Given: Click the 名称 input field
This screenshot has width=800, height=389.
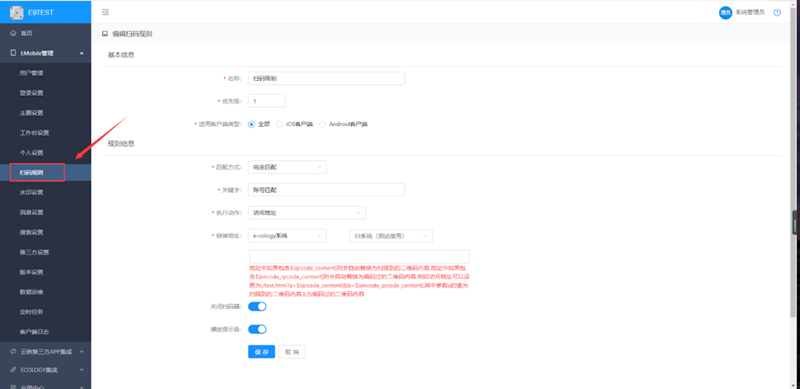Looking at the screenshot, I should point(326,78).
